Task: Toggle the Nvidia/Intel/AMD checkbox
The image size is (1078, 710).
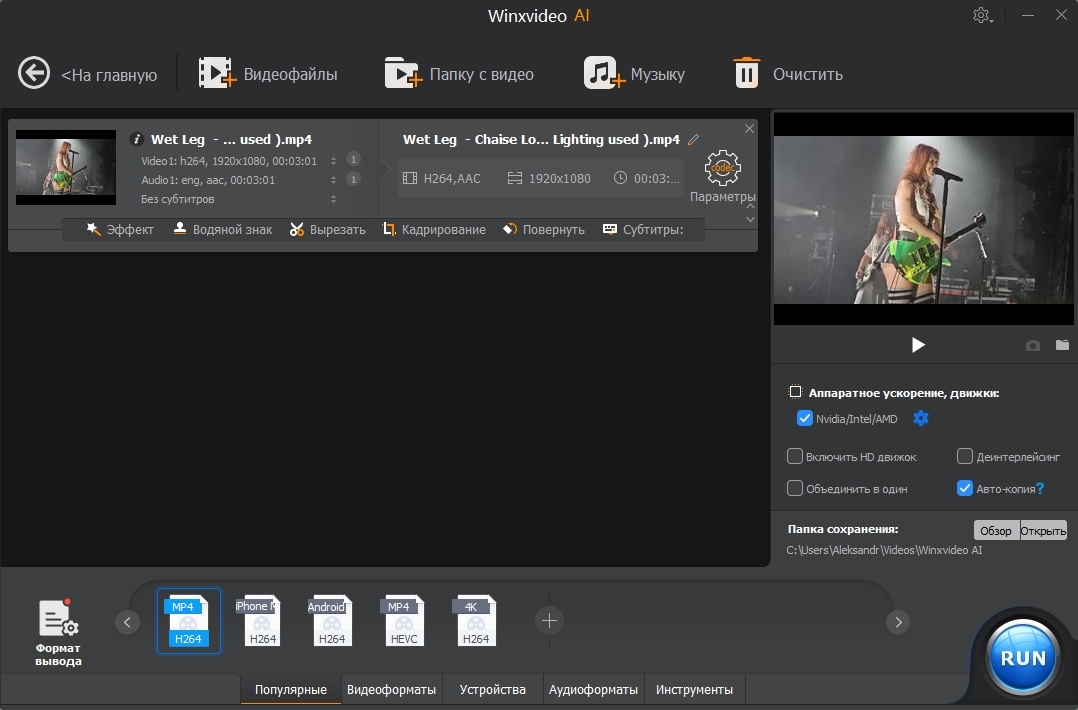Action: click(x=804, y=418)
